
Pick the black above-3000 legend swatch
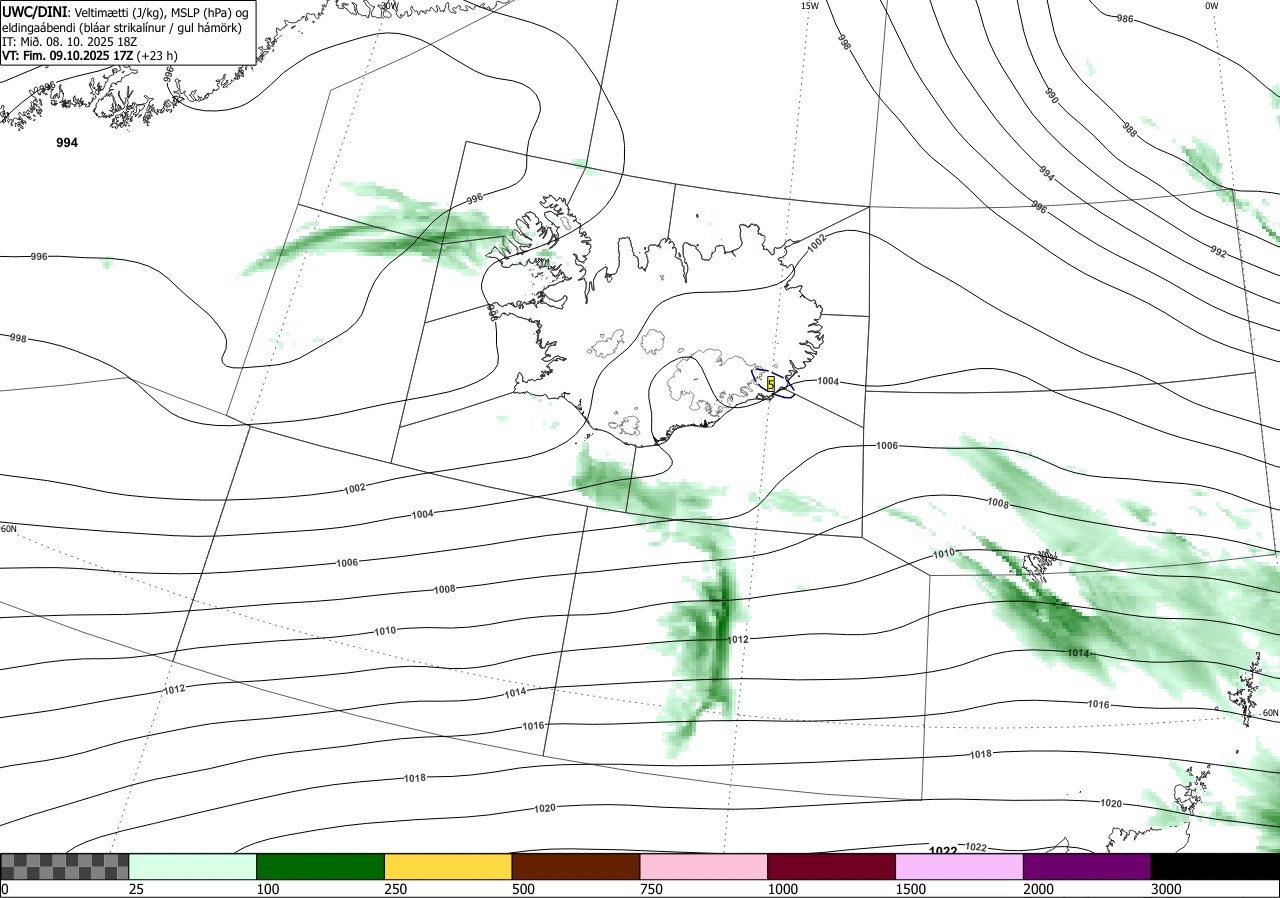click(x=1215, y=866)
